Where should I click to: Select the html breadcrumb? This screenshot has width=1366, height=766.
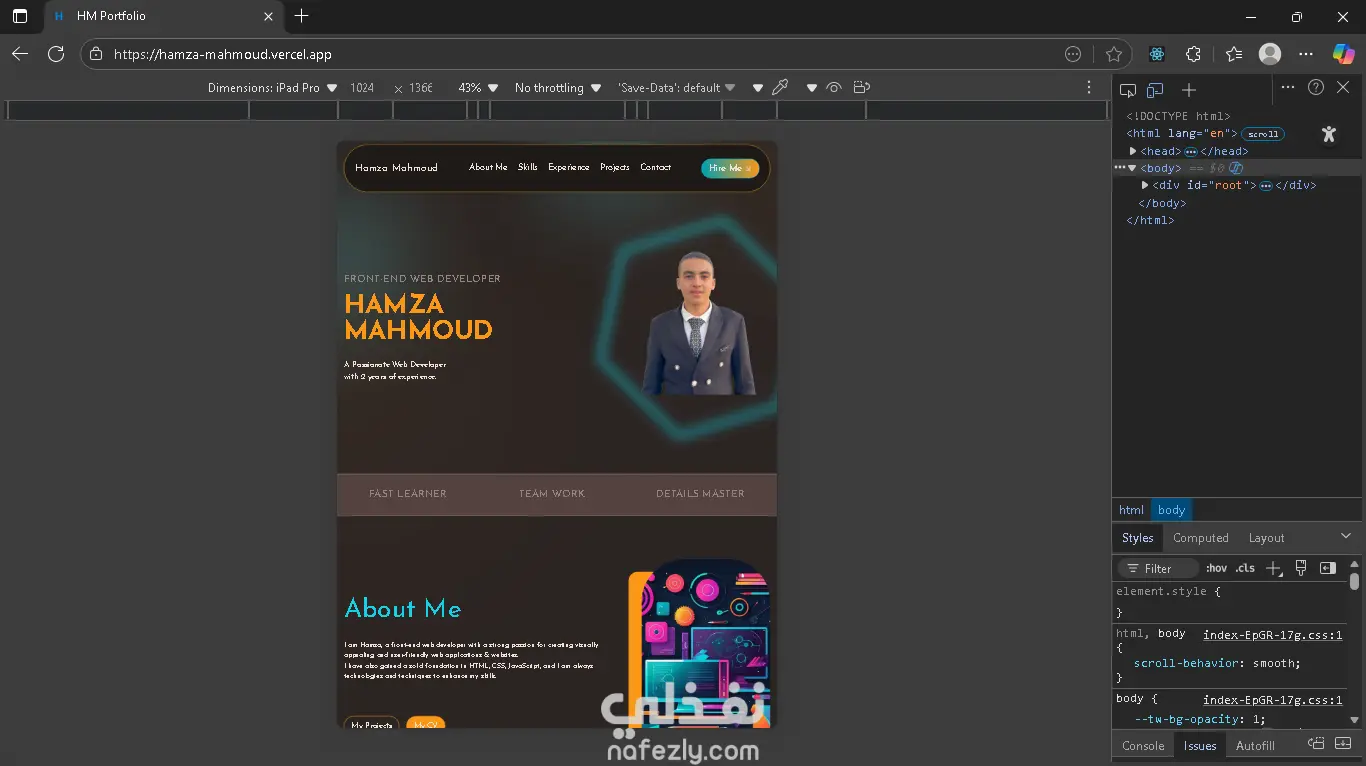click(x=1131, y=510)
